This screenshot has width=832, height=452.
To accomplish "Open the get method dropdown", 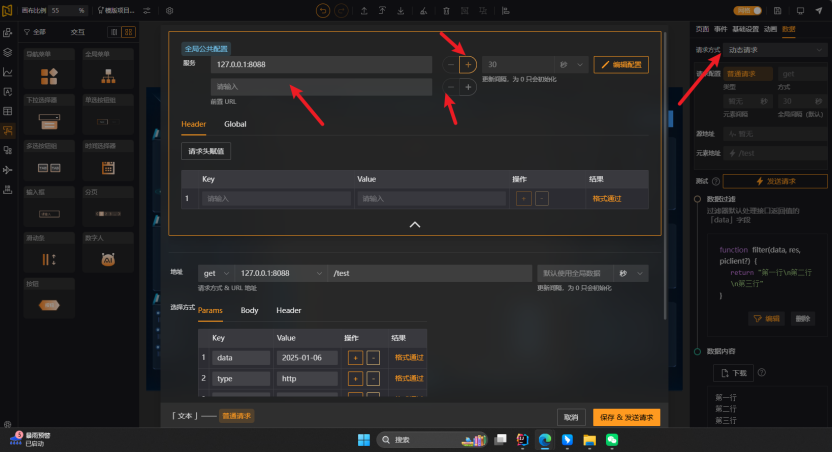I will (x=216, y=273).
